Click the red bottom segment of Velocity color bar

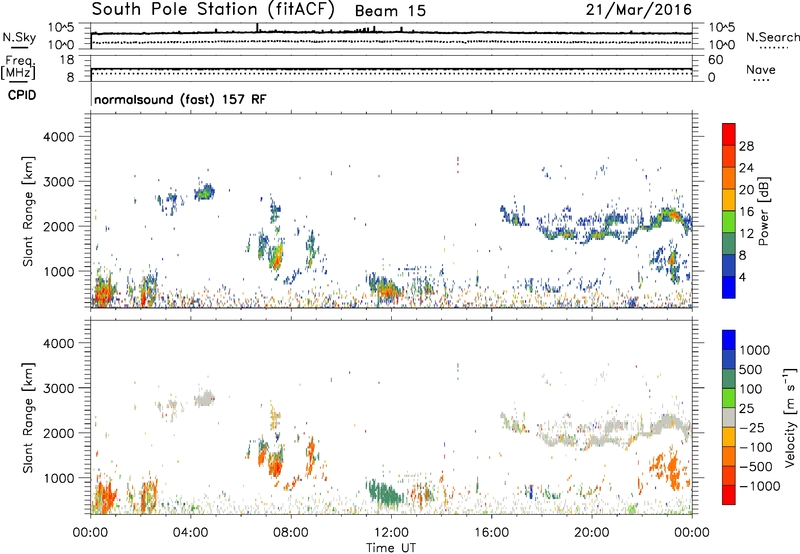click(729, 495)
